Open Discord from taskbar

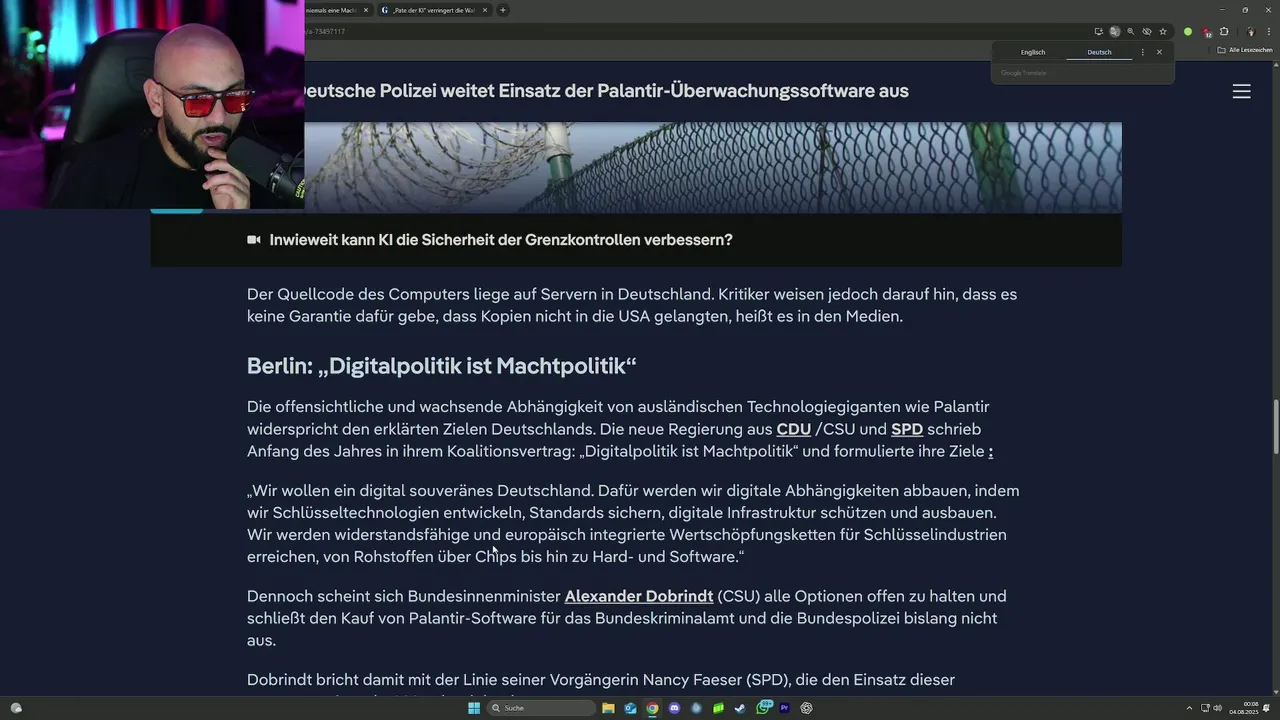(674, 708)
